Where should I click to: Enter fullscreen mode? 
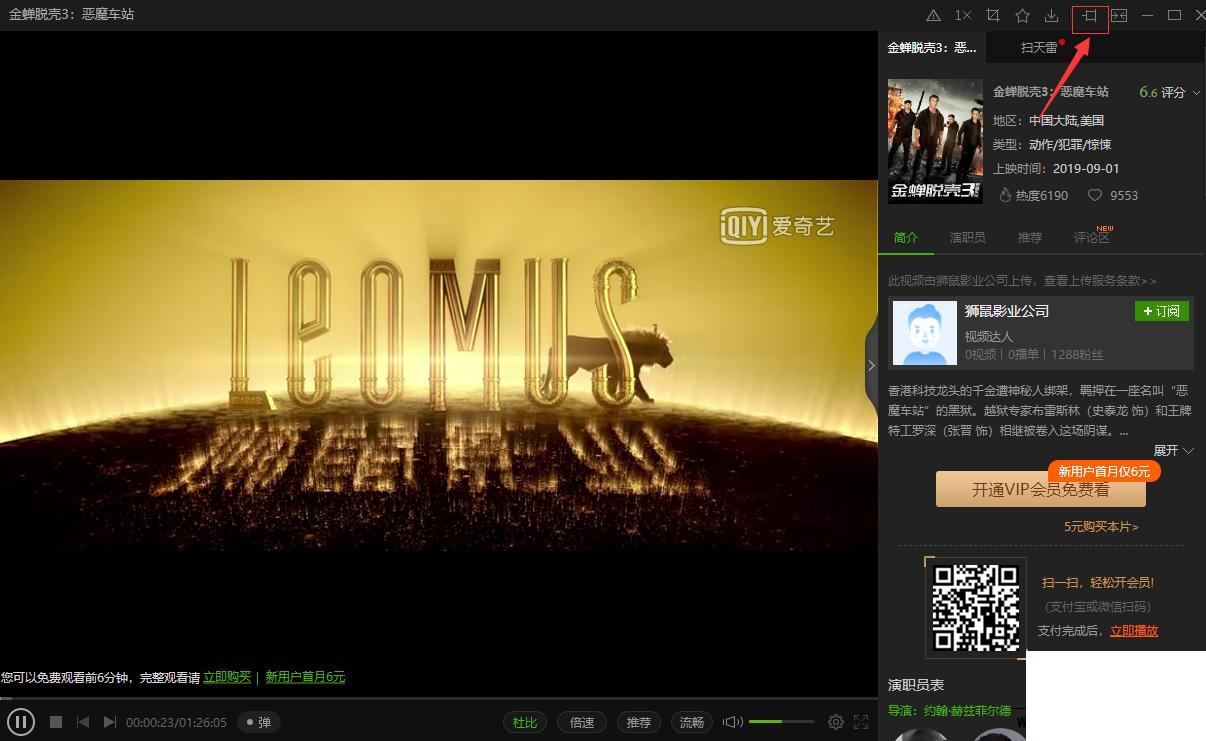point(861,722)
